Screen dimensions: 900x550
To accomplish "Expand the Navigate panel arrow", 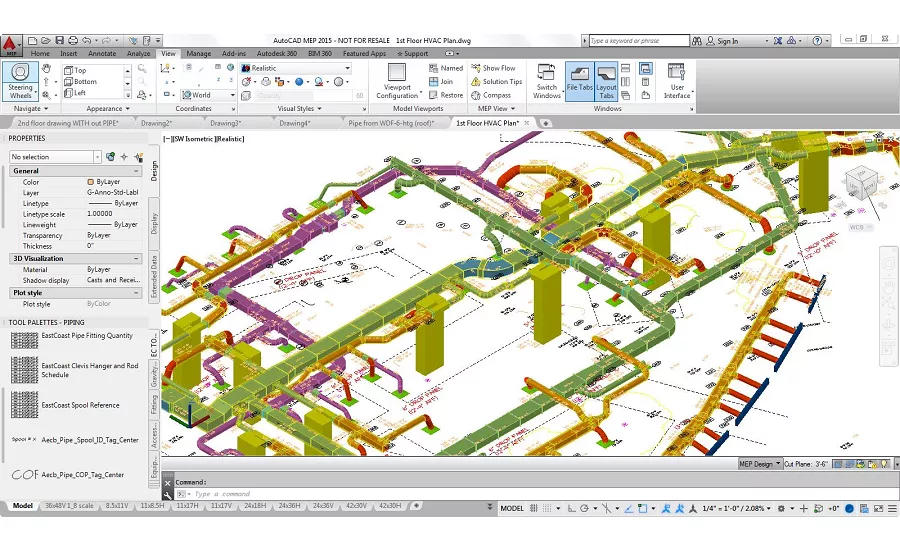I will [x=46, y=109].
